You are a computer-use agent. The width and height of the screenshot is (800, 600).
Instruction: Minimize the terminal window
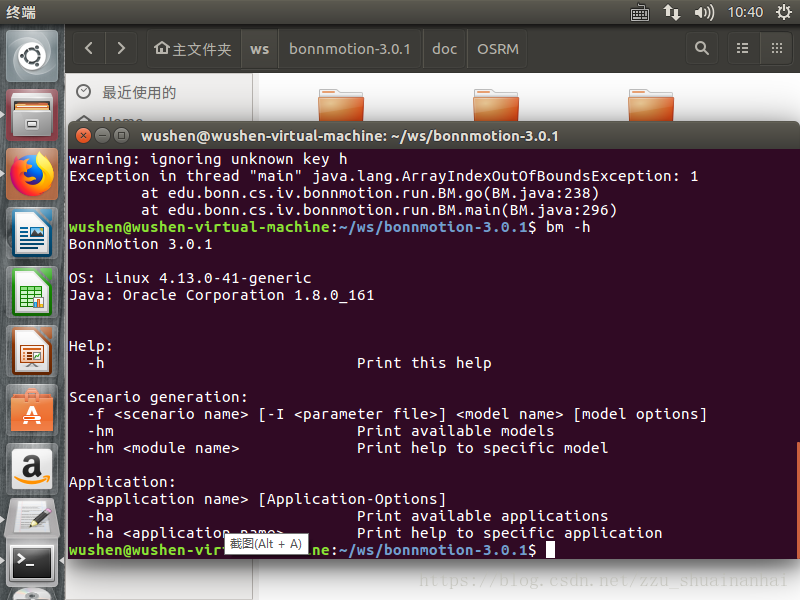point(103,136)
